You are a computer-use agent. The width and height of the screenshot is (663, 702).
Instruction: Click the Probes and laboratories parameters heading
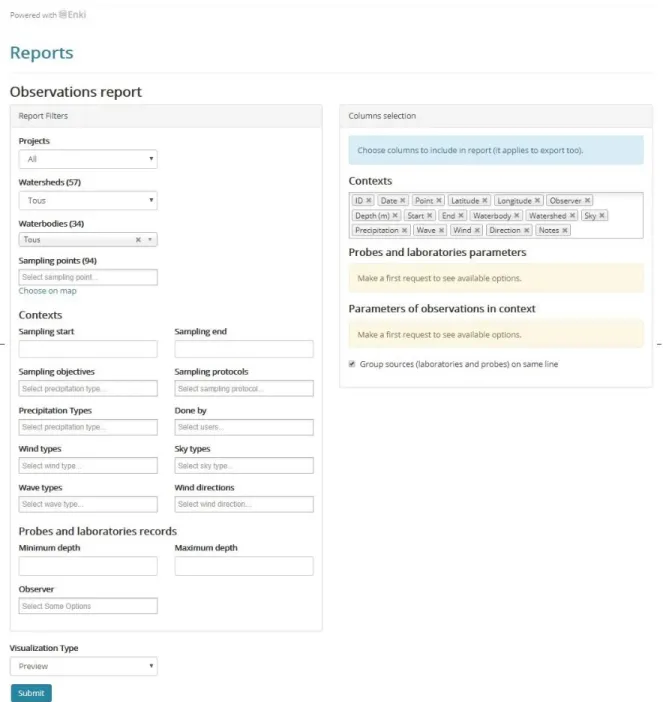pos(437,253)
